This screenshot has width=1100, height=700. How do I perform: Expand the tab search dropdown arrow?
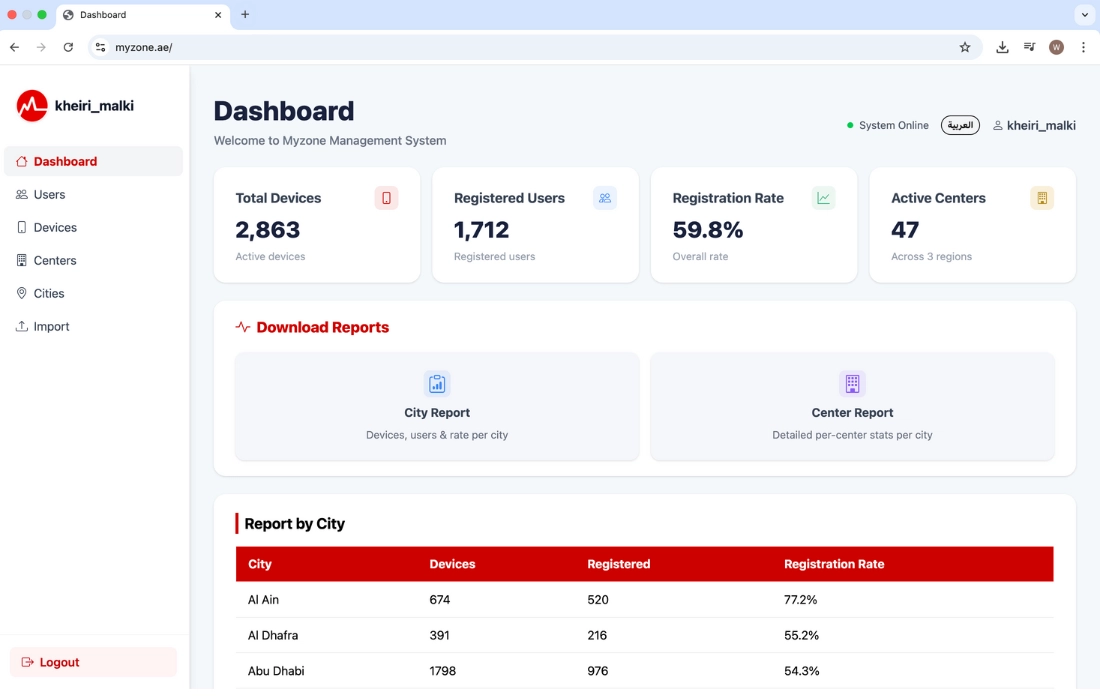[1085, 15]
